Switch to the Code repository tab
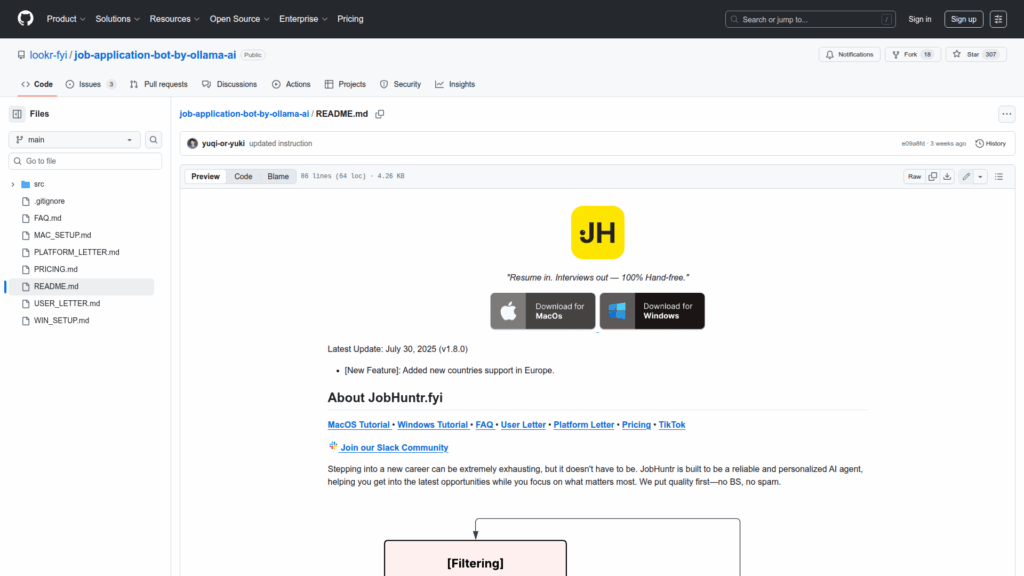 click(37, 84)
